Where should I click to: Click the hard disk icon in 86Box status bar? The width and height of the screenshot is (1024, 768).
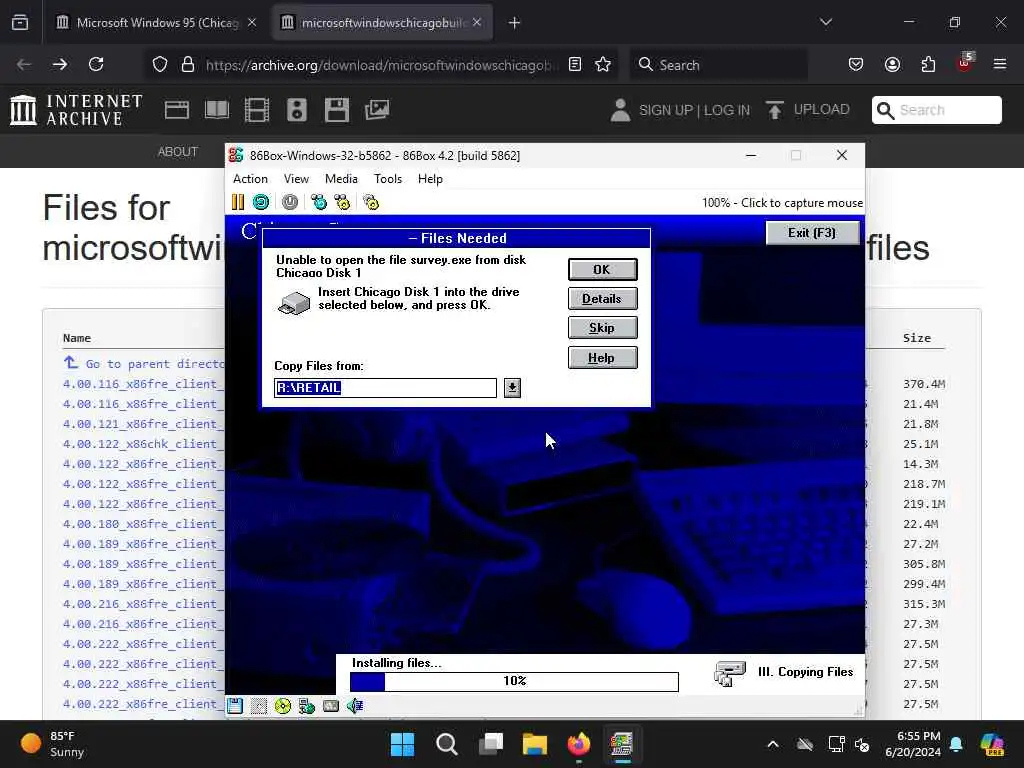click(x=331, y=706)
